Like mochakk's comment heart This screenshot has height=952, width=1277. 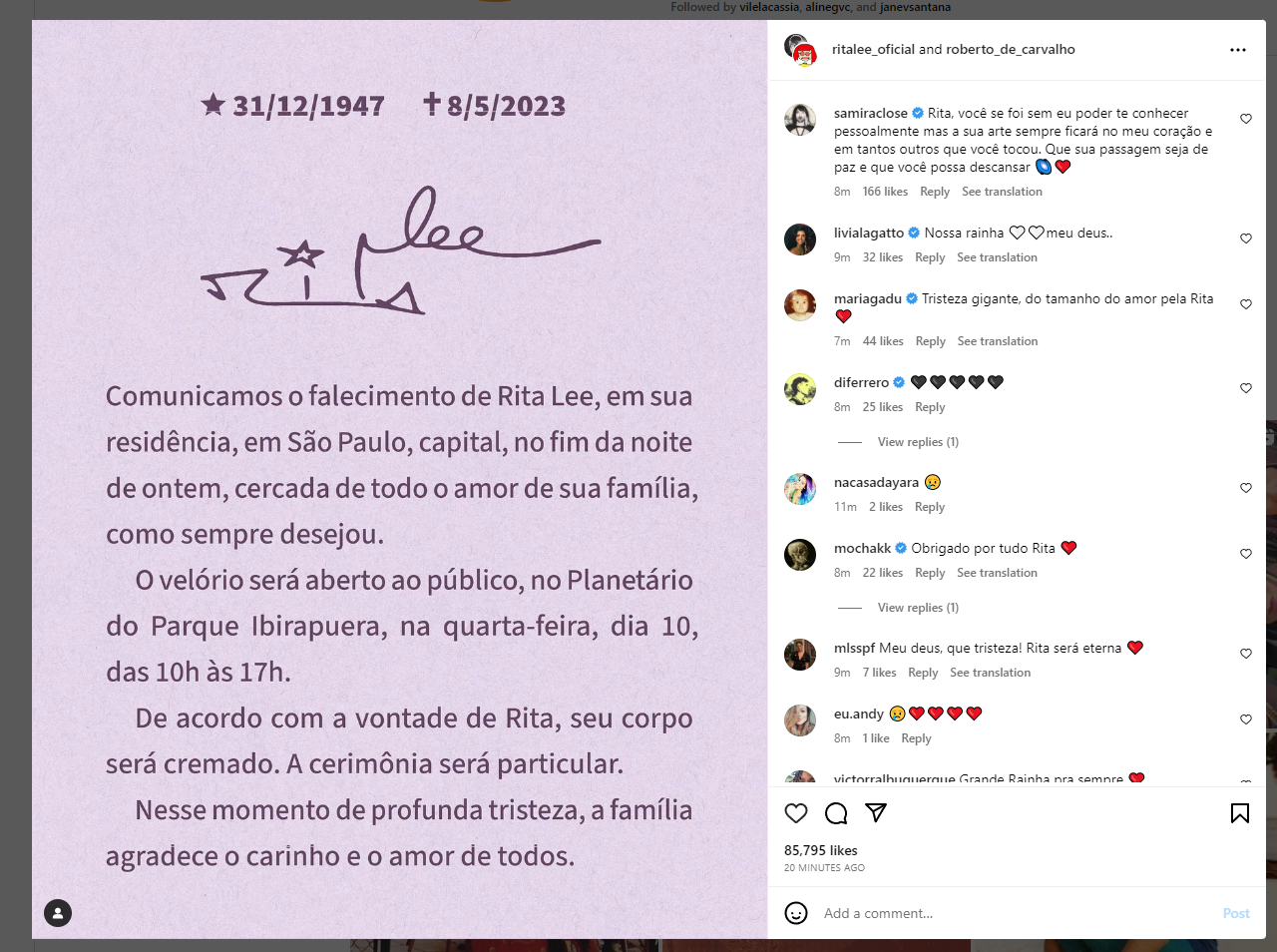[1246, 554]
